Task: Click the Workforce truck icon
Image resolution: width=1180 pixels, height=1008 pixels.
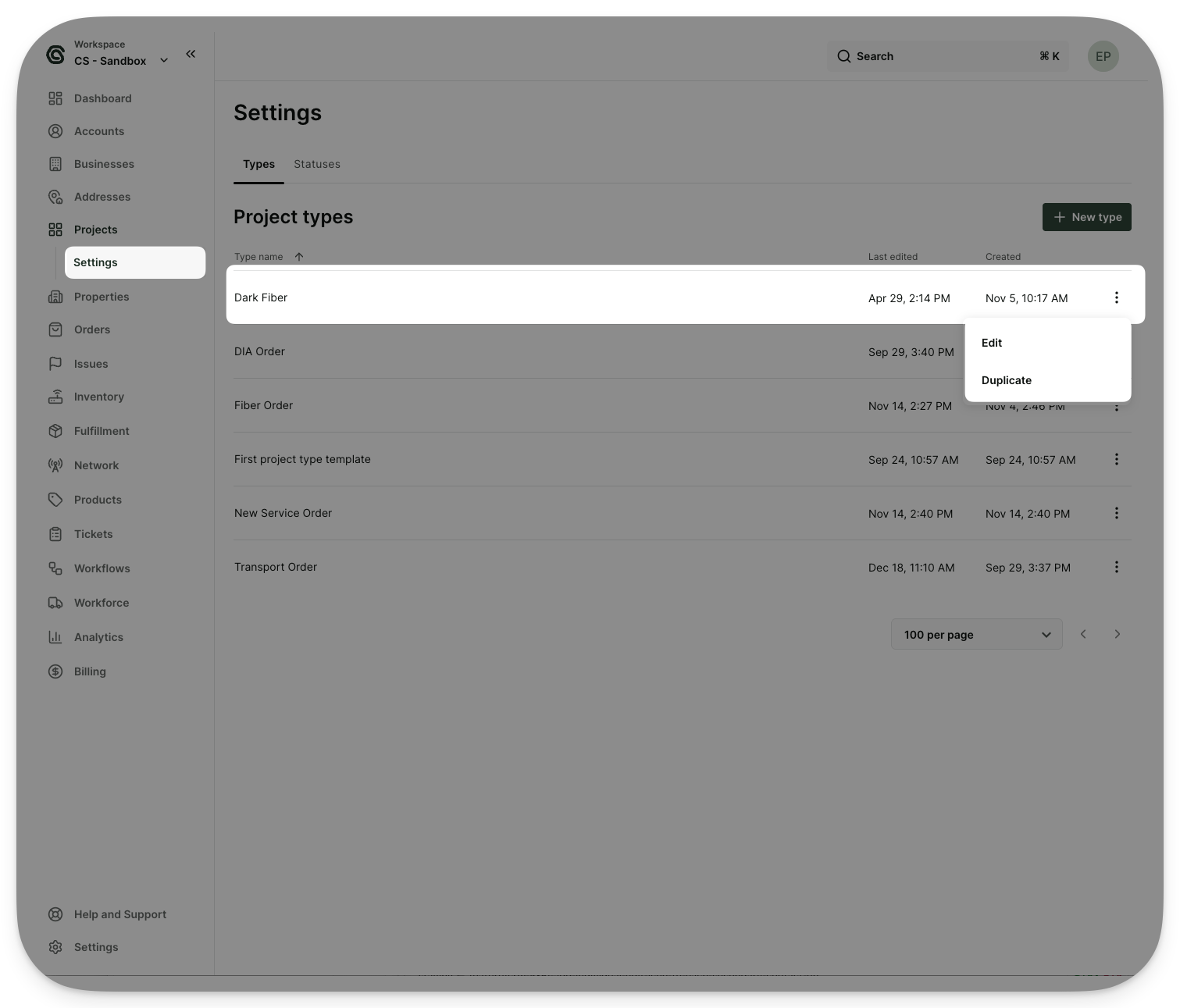Action: pyautogui.click(x=55, y=603)
